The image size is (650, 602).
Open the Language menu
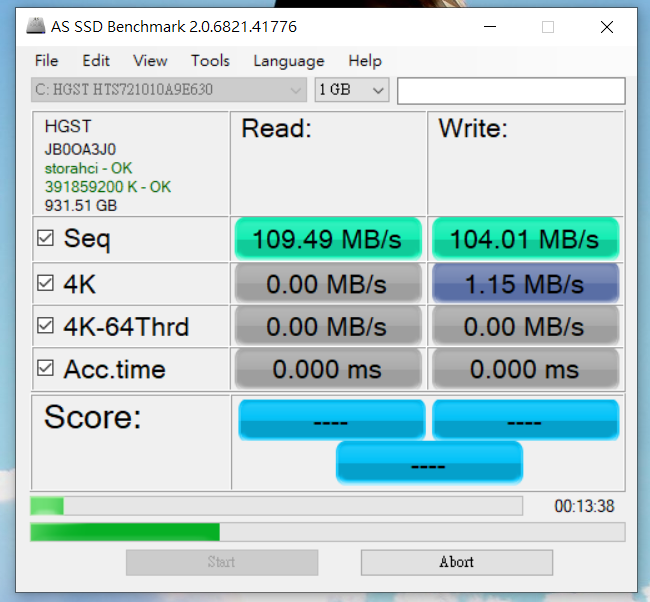(x=289, y=61)
